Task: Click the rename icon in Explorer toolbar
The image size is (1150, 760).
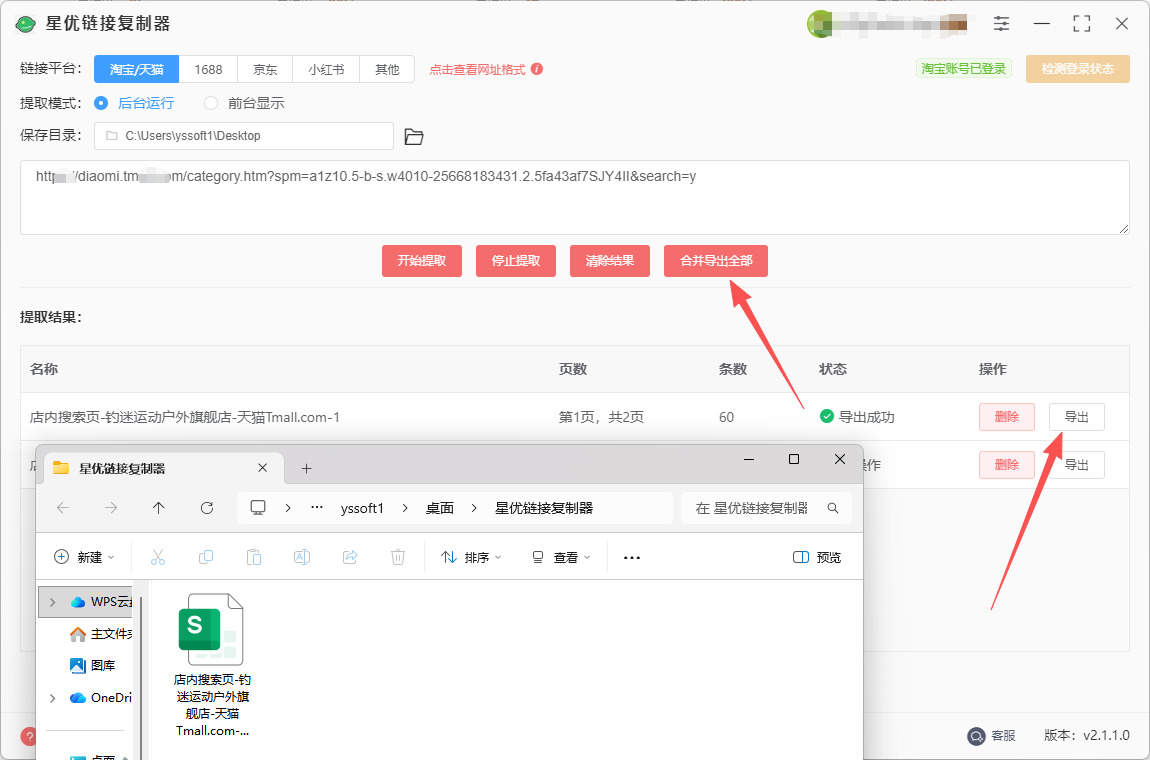Action: (301, 558)
